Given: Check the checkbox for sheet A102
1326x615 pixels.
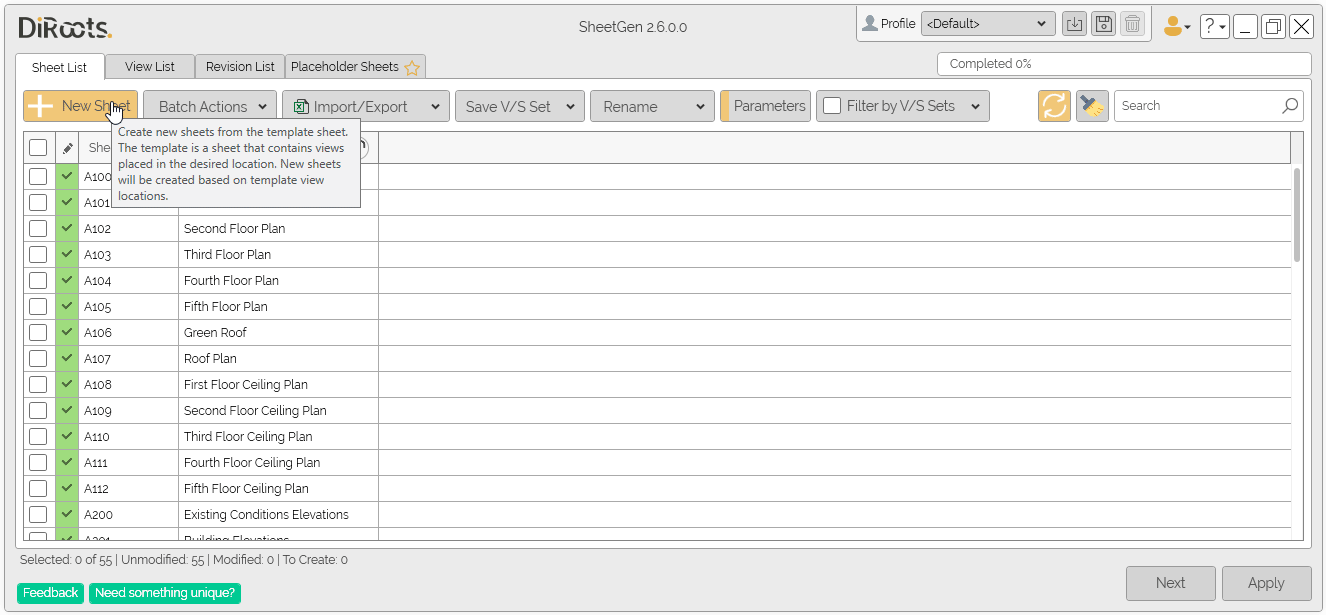Looking at the screenshot, I should tap(38, 228).
